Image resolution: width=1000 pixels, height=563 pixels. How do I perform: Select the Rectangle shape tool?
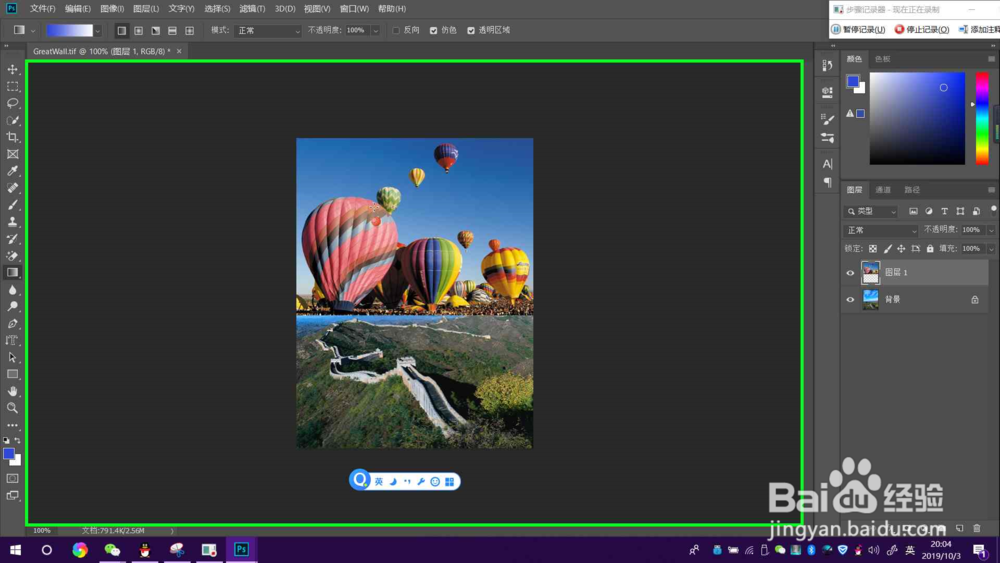(12, 374)
